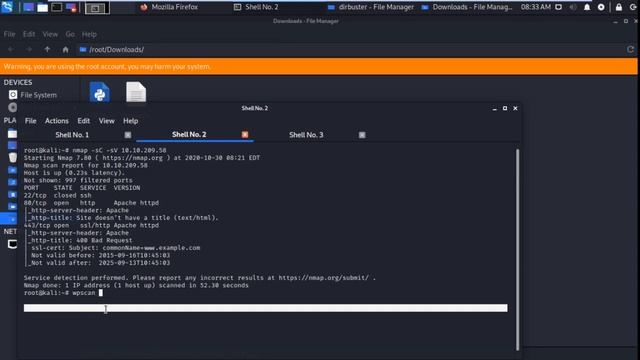Open the workspace switcher in the panel
This screenshot has height=360, width=640.
(97, 7)
